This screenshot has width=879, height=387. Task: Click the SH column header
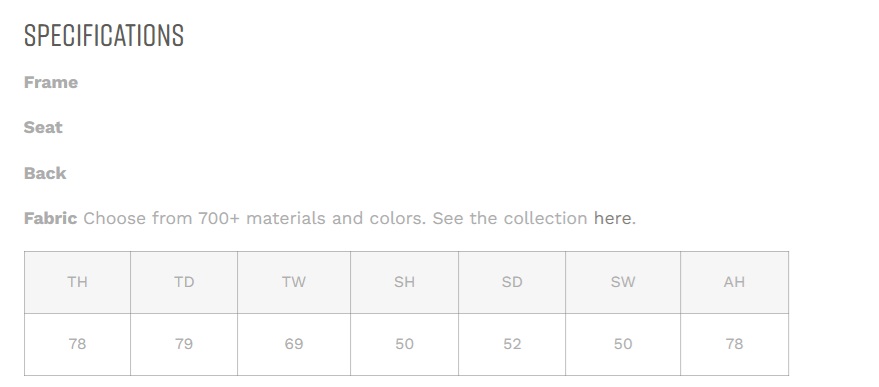click(x=404, y=282)
